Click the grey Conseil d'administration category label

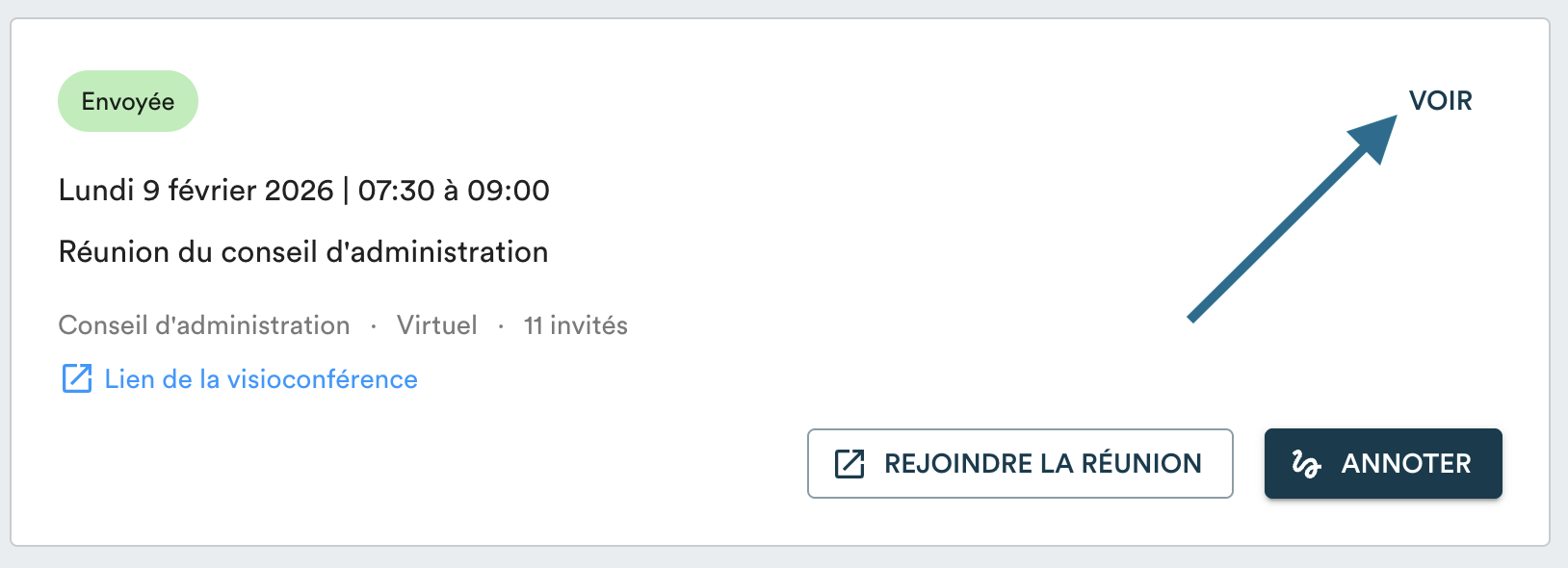[204, 325]
